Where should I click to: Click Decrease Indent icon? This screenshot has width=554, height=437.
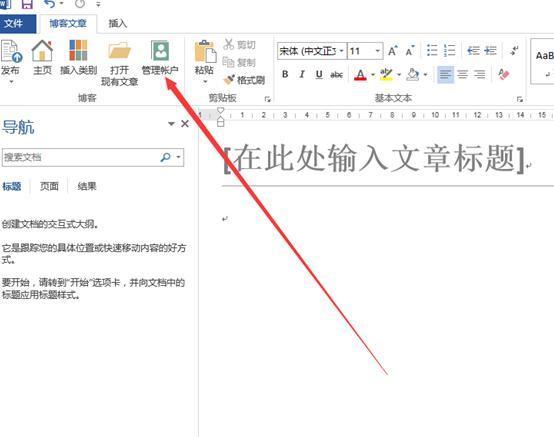pos(473,51)
